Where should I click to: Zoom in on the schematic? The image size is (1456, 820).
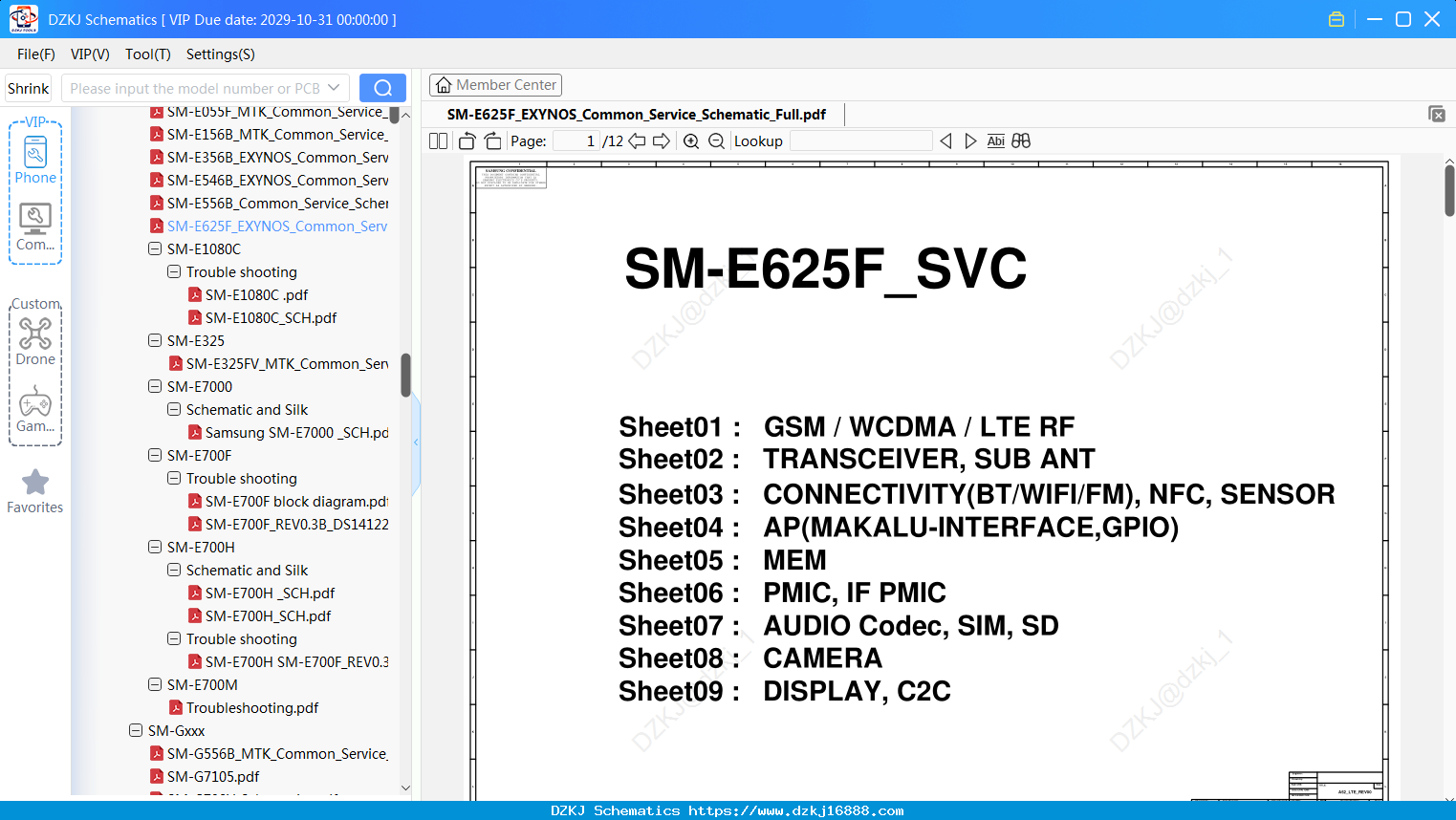691,141
